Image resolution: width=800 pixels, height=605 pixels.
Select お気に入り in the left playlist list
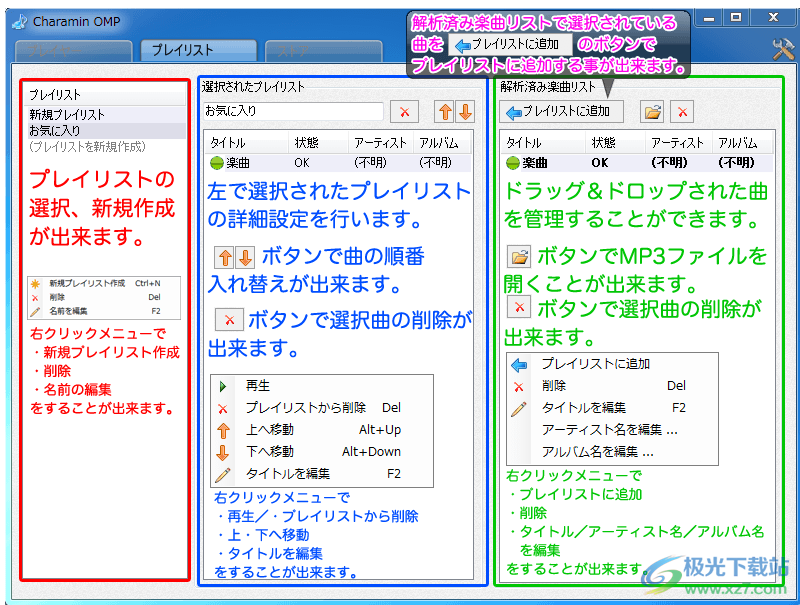coord(106,131)
